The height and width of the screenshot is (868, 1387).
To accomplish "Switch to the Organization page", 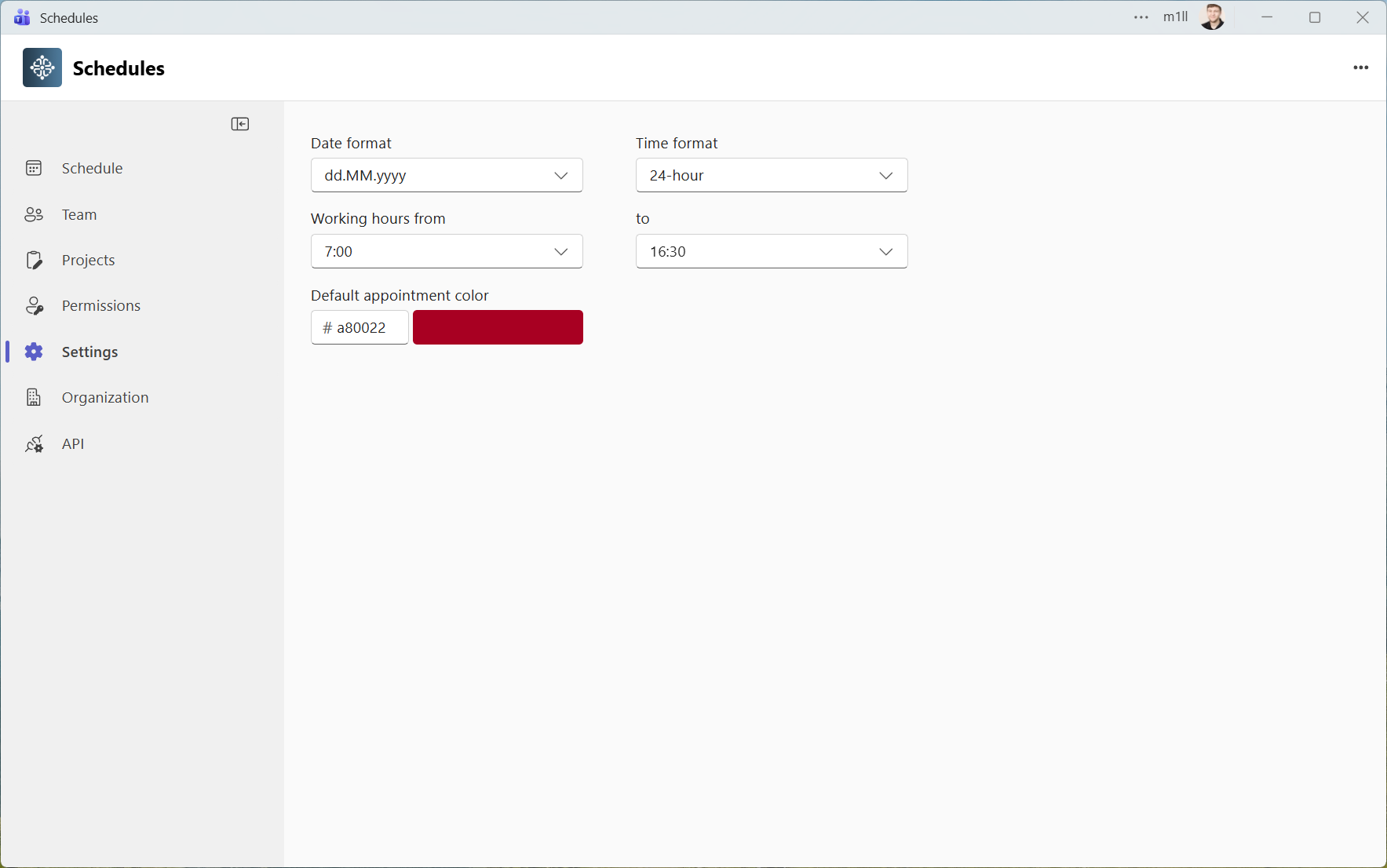I will (x=105, y=397).
